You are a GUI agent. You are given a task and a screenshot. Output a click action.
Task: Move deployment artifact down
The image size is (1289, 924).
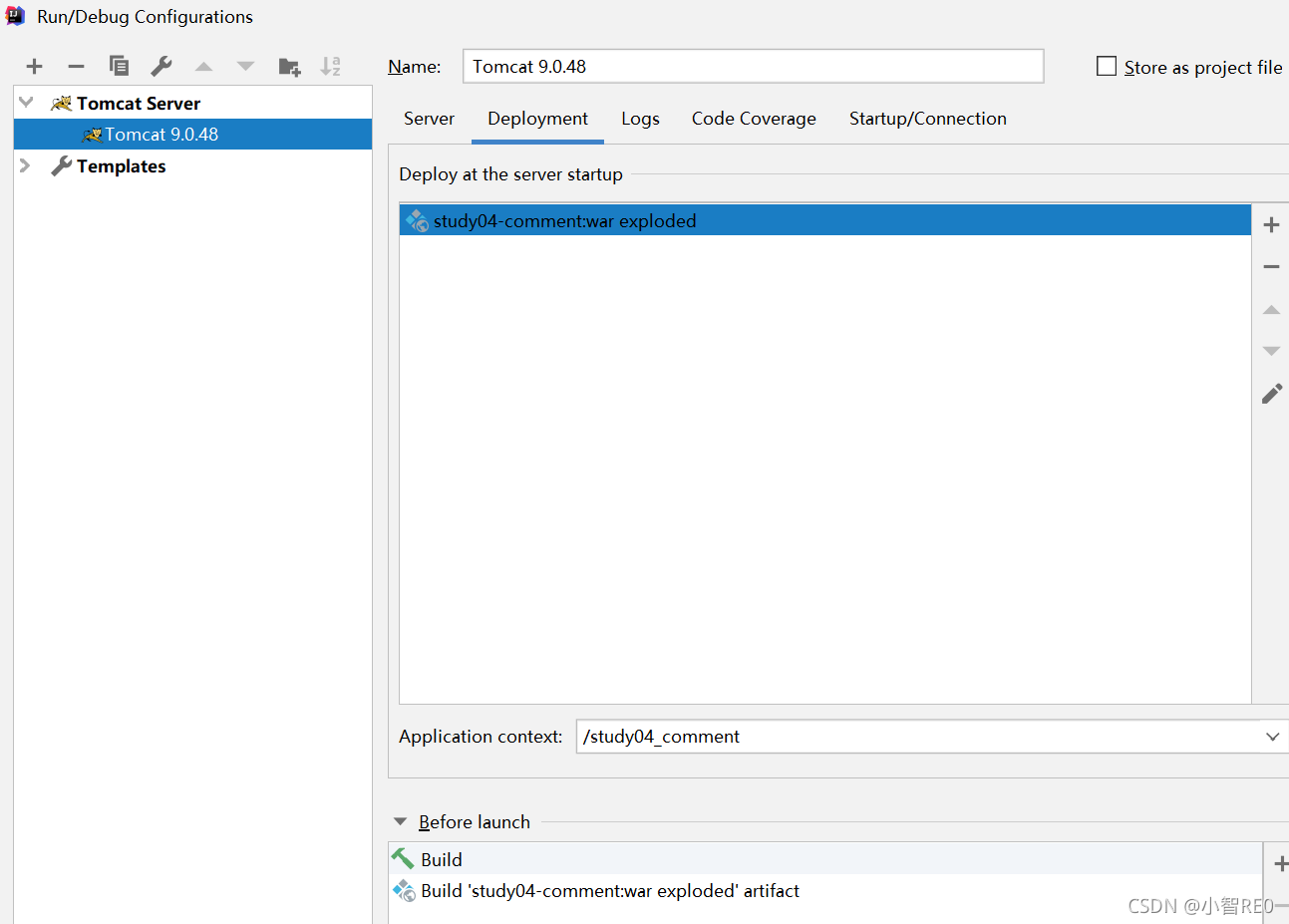tap(1271, 351)
